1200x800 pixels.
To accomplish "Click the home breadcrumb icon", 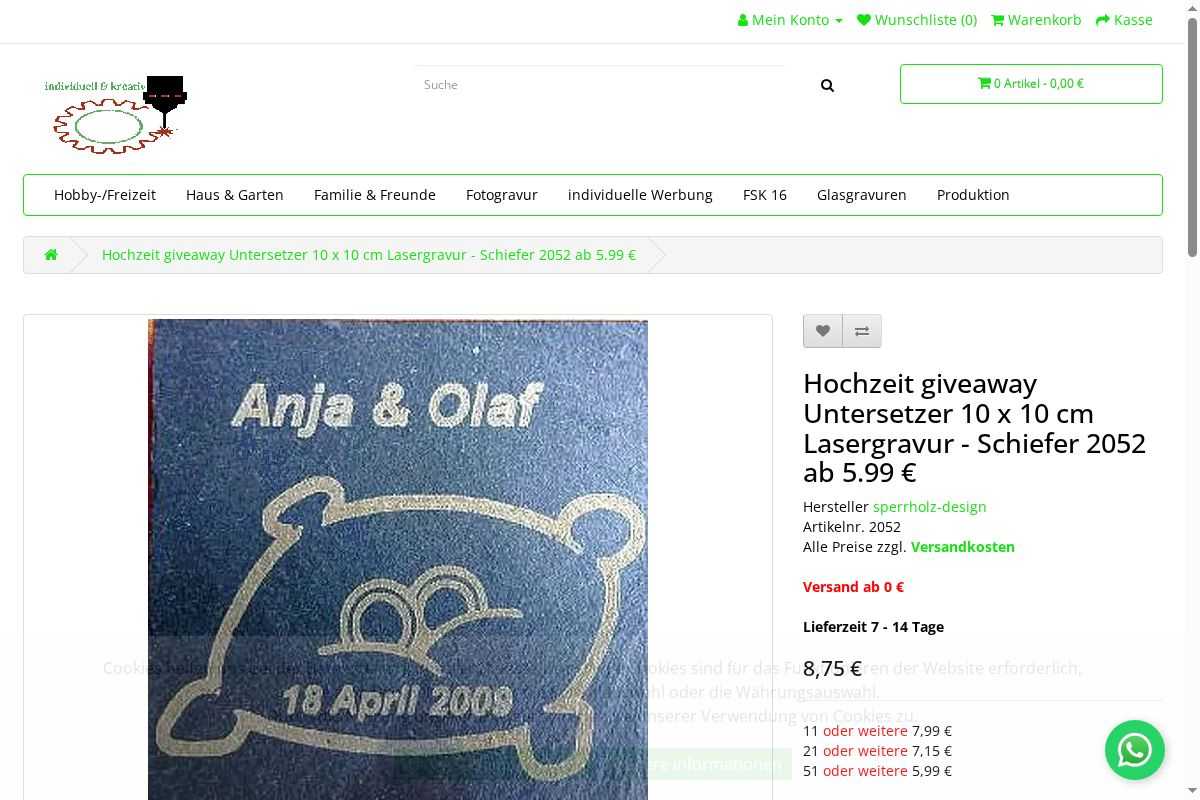I will [x=51, y=255].
